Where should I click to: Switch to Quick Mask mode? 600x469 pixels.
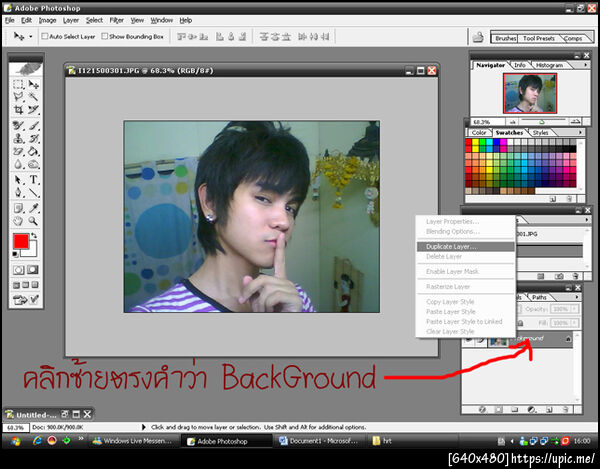pos(33,270)
